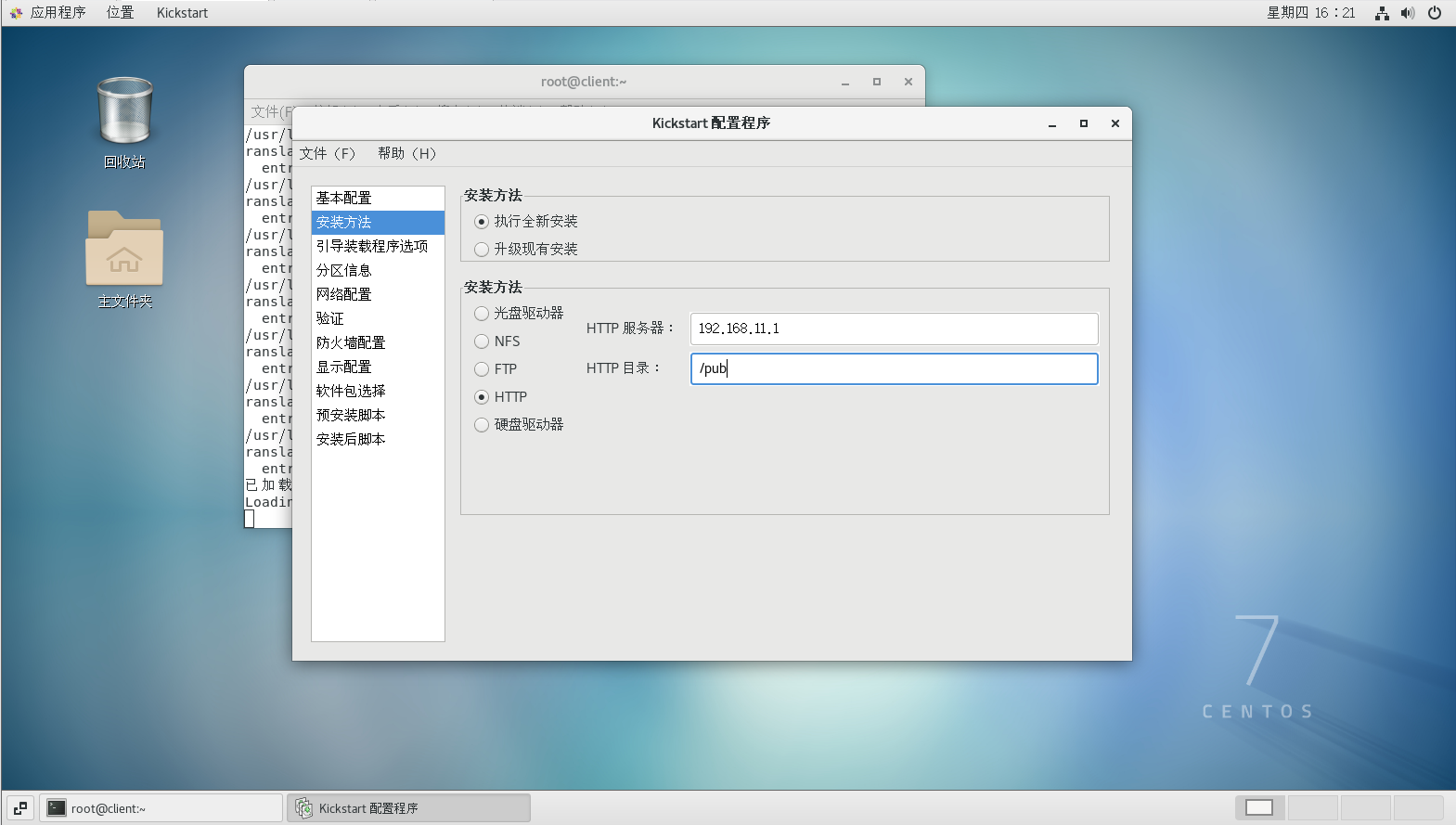The height and width of the screenshot is (825, 1456).
Task: Switch to first workspace in pager
Action: coord(1259,807)
